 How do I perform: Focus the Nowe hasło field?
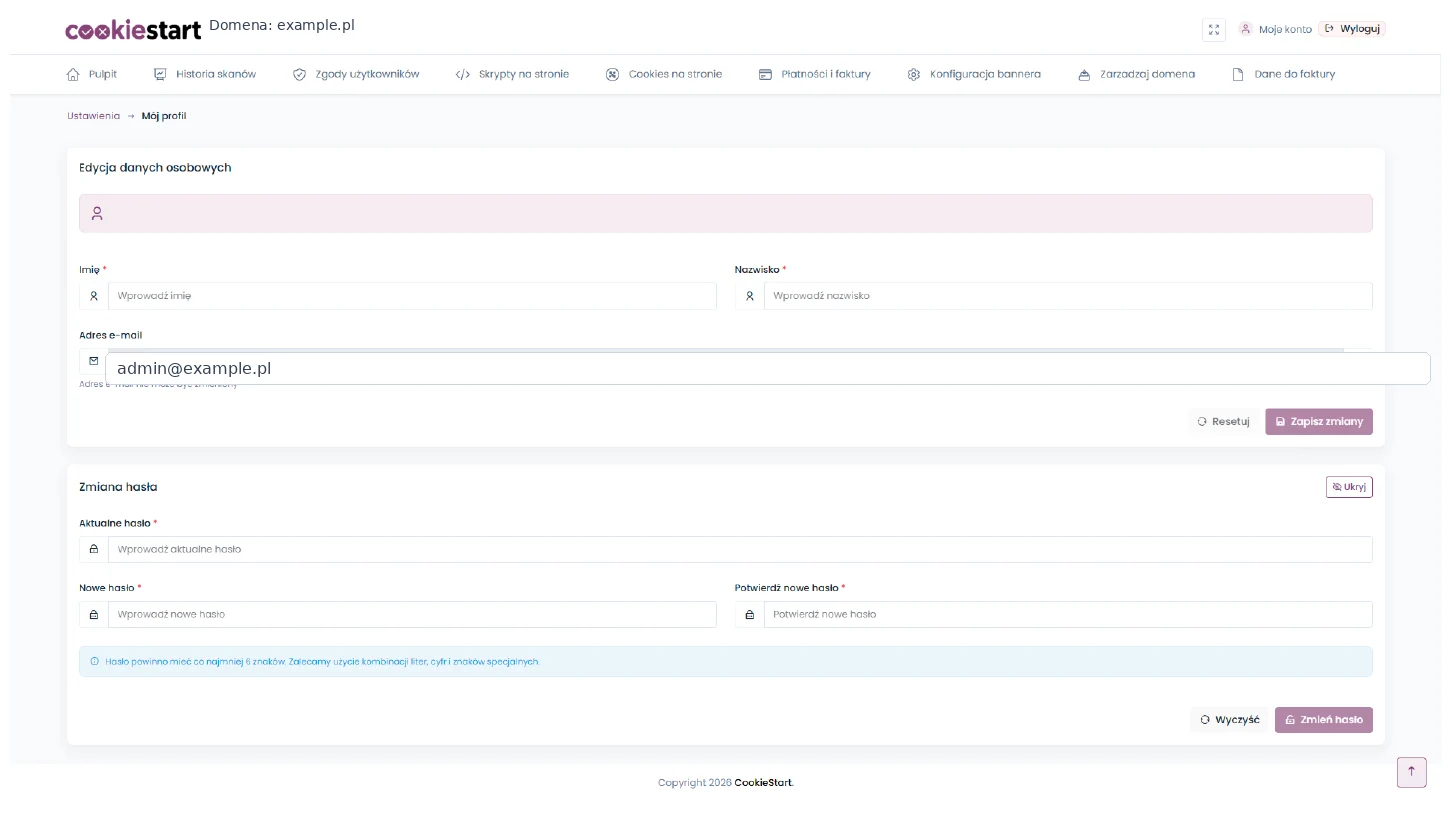(x=412, y=614)
